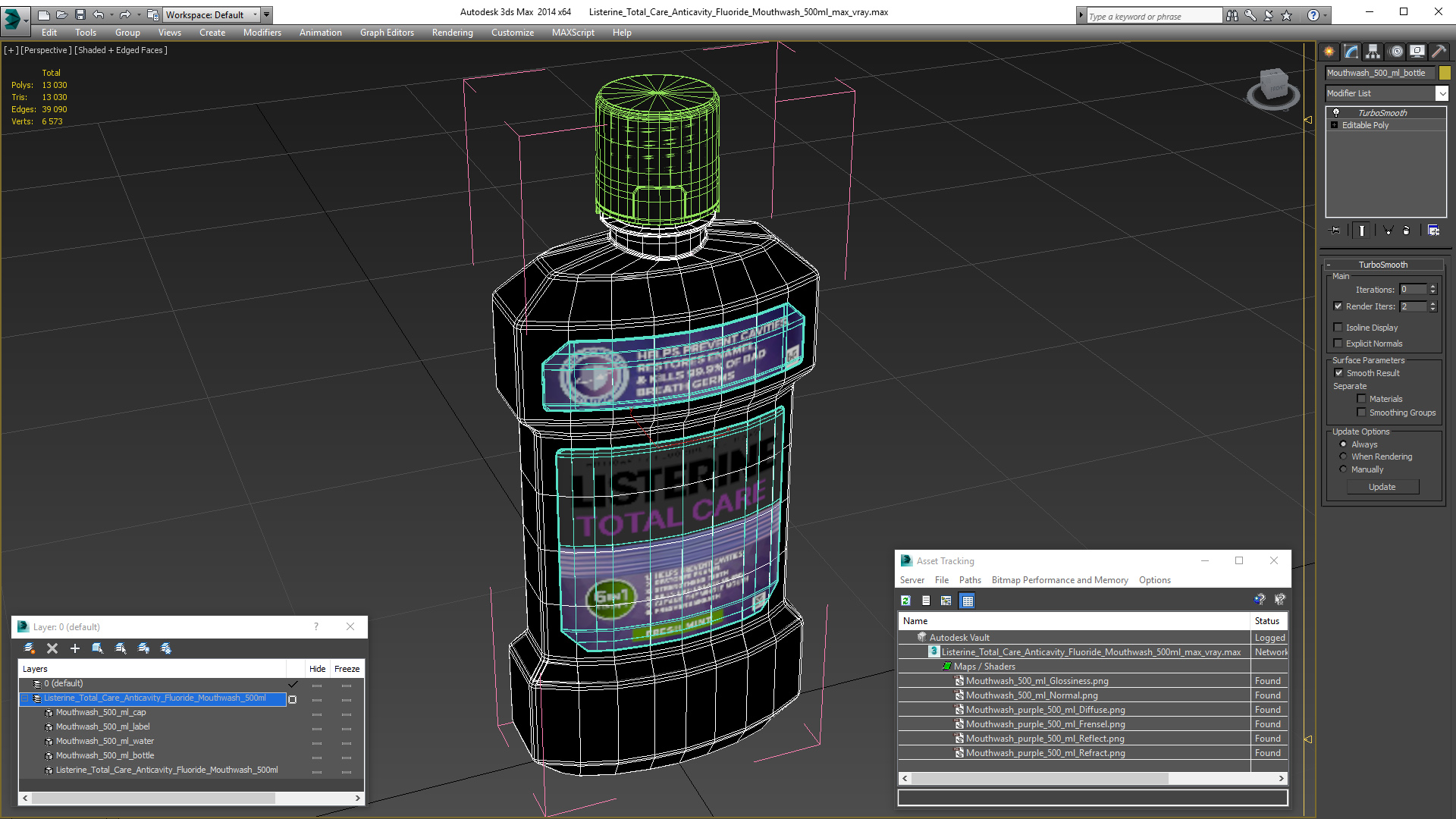Click the Undo arrow icon
1456x819 pixels.
pyautogui.click(x=99, y=14)
